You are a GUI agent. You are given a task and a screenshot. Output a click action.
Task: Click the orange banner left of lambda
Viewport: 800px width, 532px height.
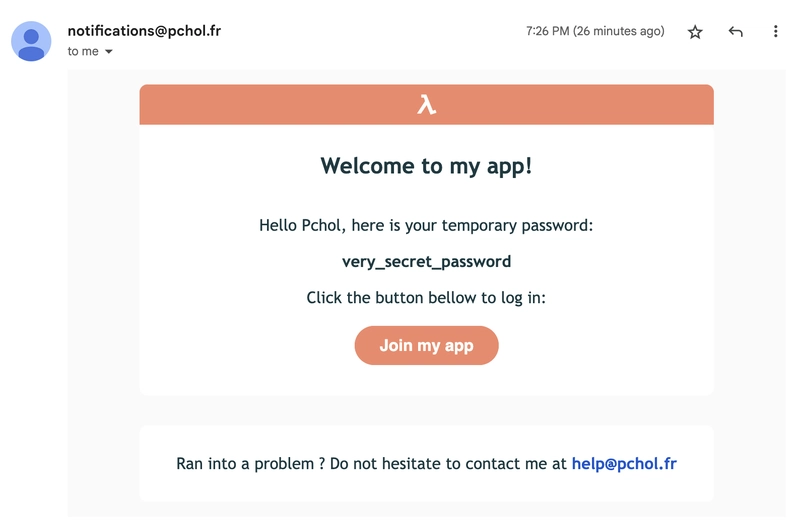(x=278, y=105)
